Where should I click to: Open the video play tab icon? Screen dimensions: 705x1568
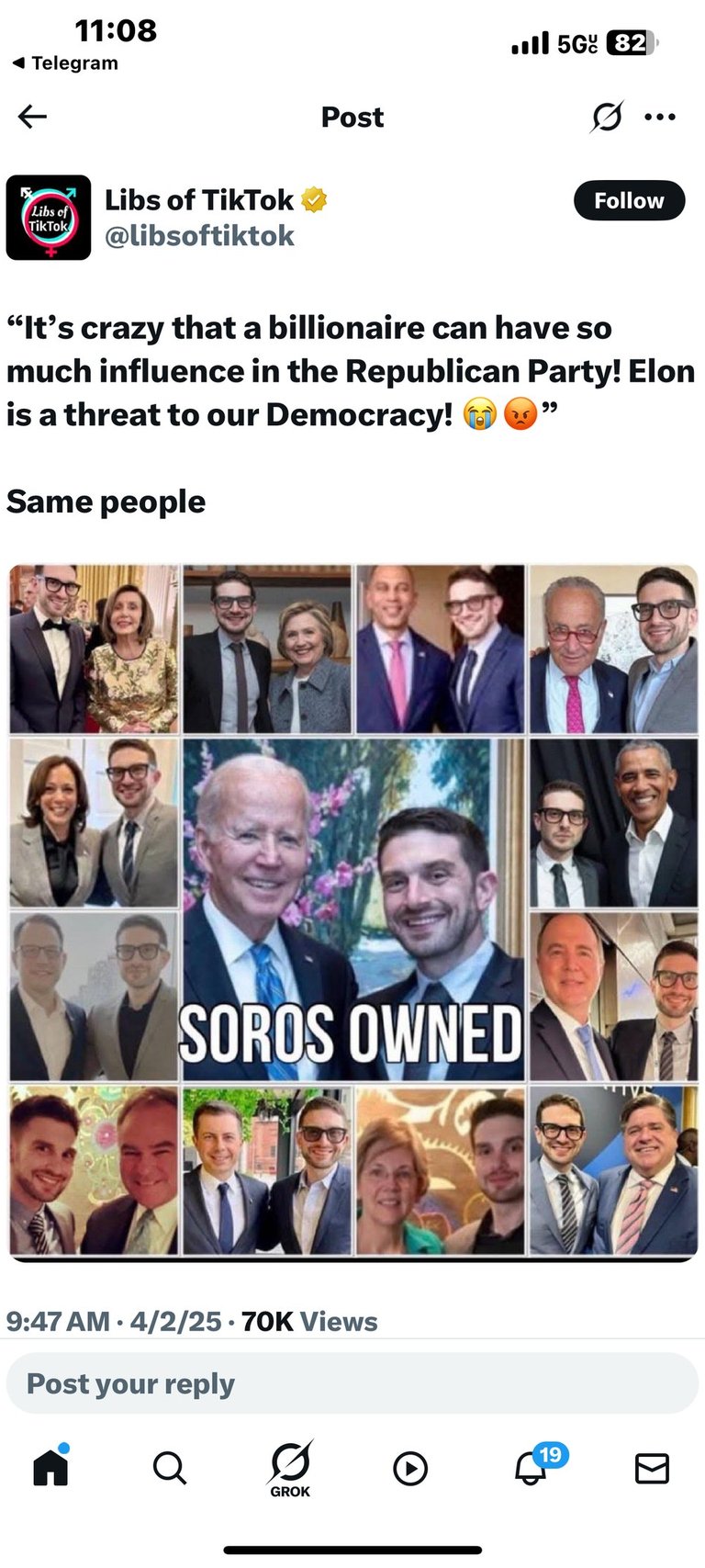click(x=410, y=1468)
